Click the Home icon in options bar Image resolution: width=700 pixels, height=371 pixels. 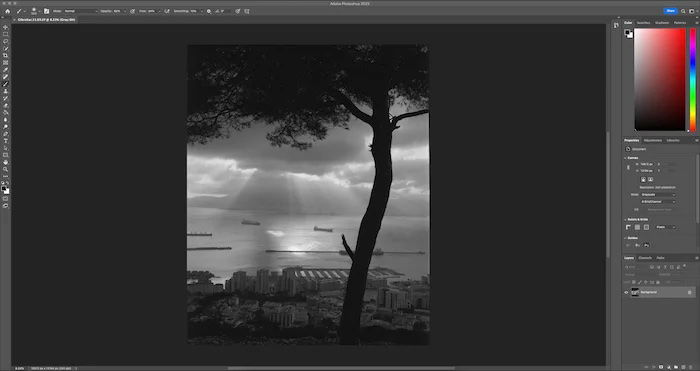[x=7, y=11]
